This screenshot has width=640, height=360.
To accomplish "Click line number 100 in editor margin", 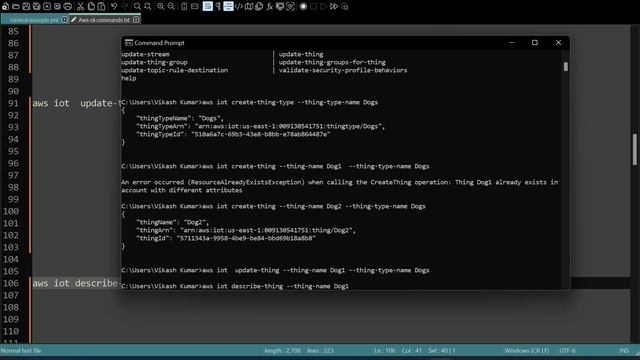I will click(x=11, y=211).
